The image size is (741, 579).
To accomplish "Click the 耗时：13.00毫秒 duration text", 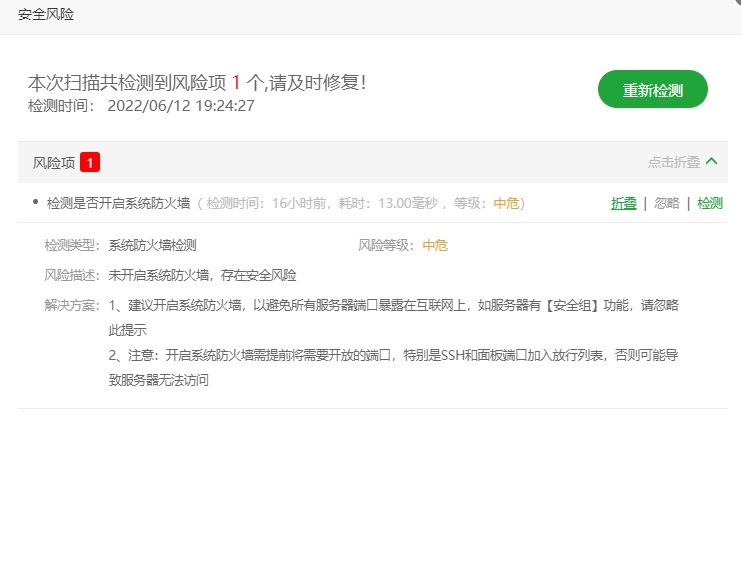I will 388,203.
